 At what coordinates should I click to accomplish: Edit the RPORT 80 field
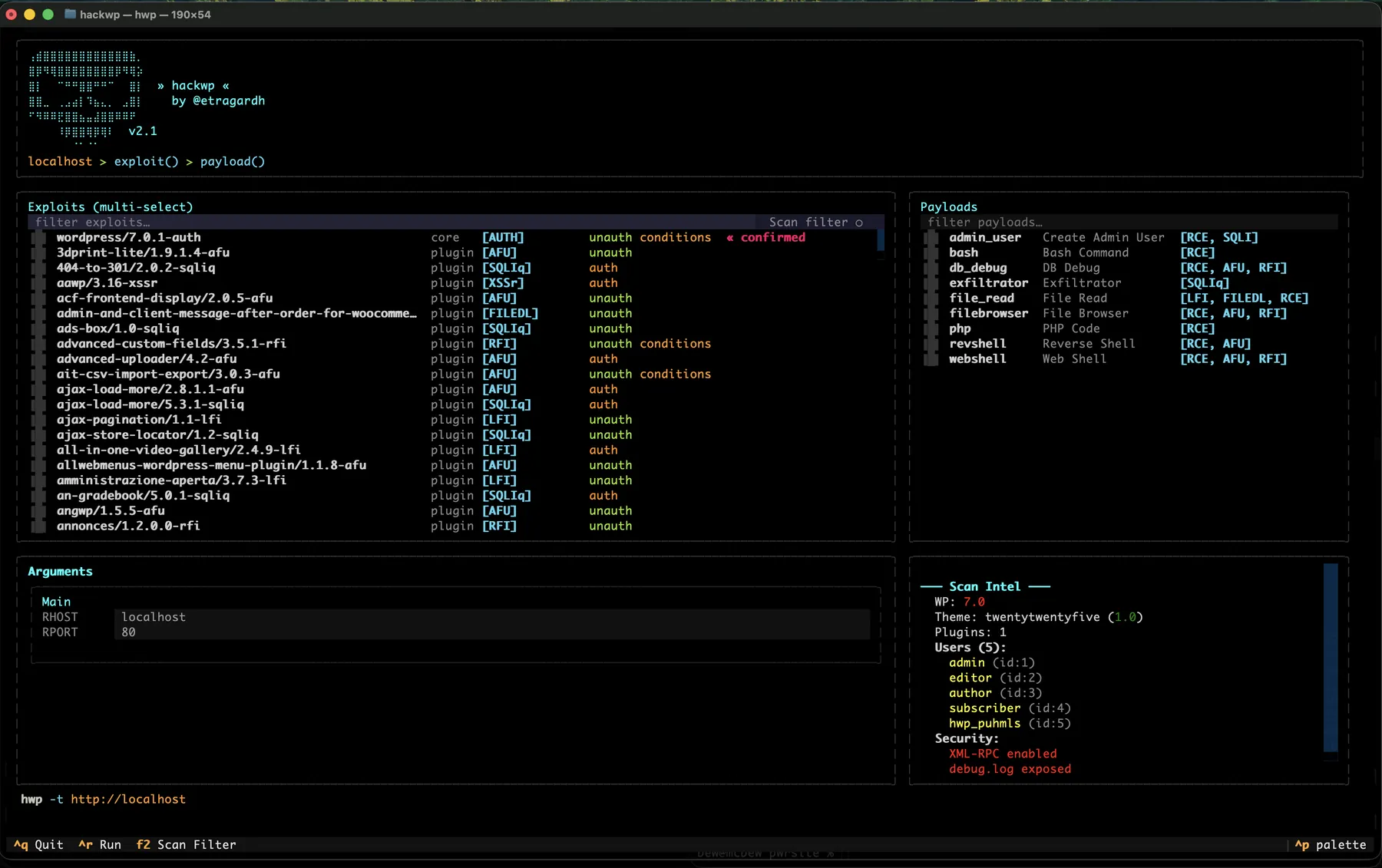pyautogui.click(x=491, y=632)
